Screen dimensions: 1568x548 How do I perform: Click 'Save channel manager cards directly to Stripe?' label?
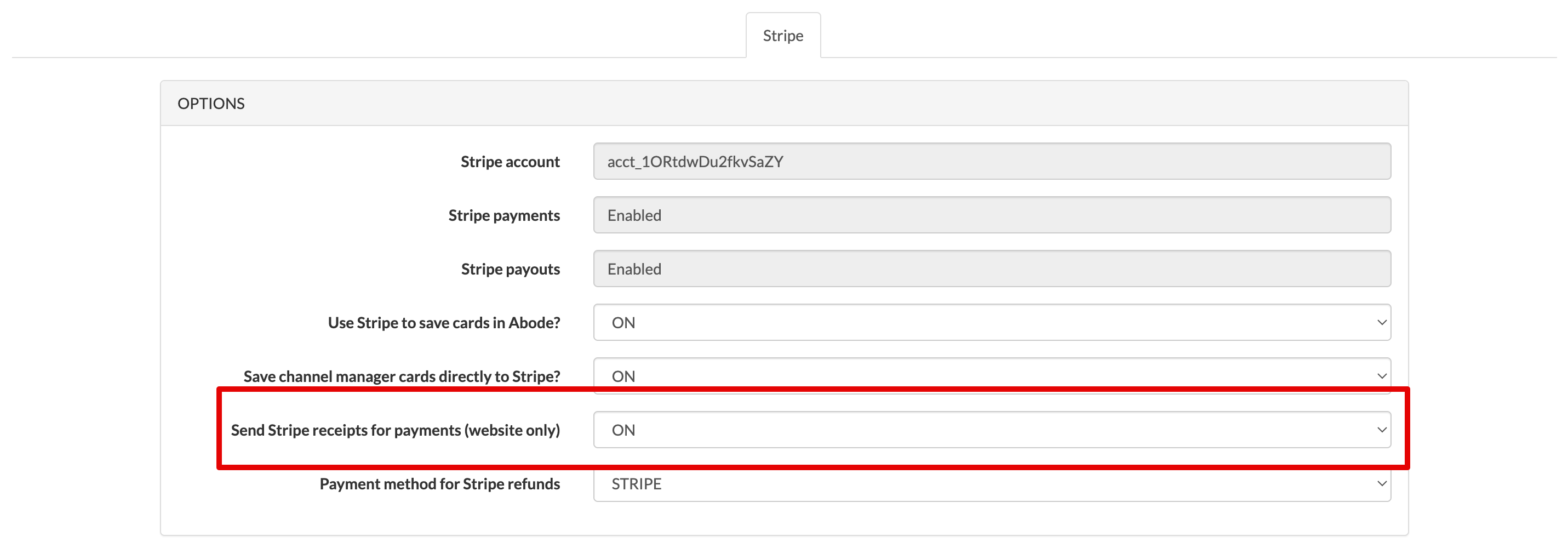(x=402, y=376)
